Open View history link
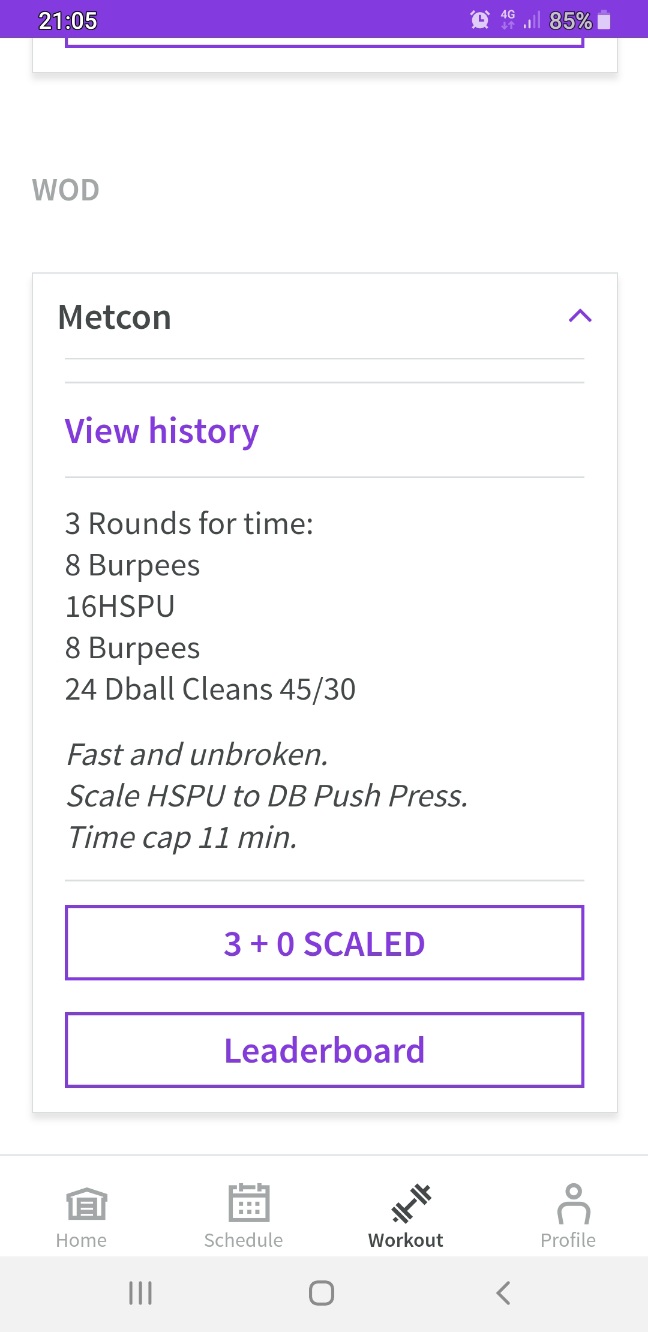This screenshot has height=1332, width=648. pos(162,431)
